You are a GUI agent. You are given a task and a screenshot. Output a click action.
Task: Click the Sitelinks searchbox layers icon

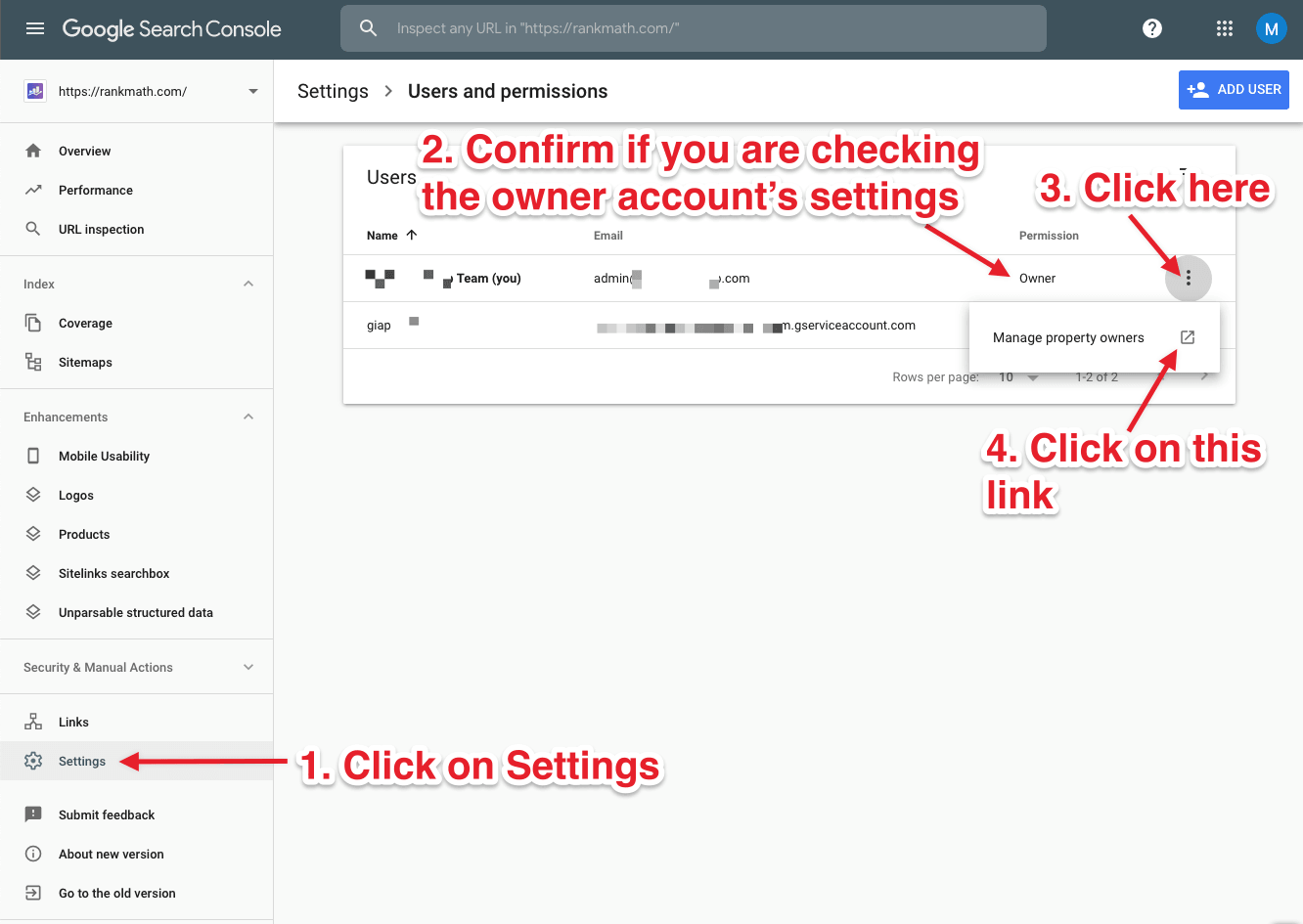(x=33, y=573)
